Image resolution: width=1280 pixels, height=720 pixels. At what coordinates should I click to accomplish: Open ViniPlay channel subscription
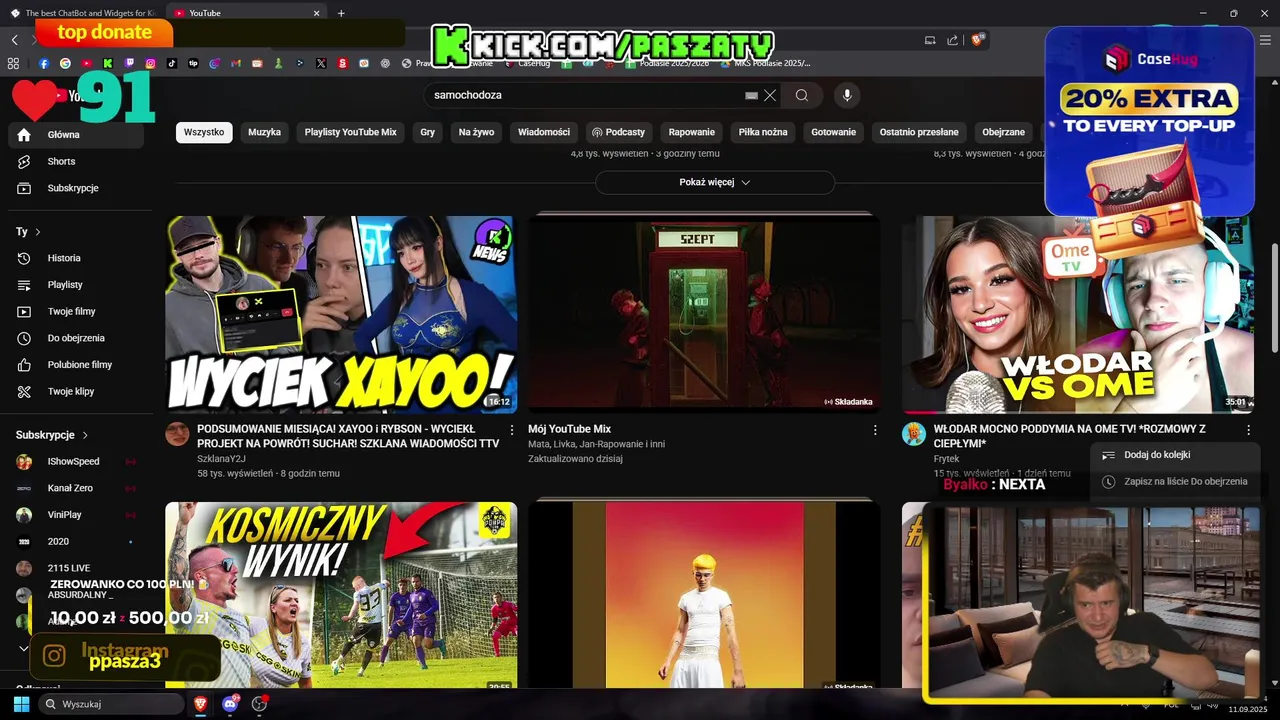coord(76,515)
